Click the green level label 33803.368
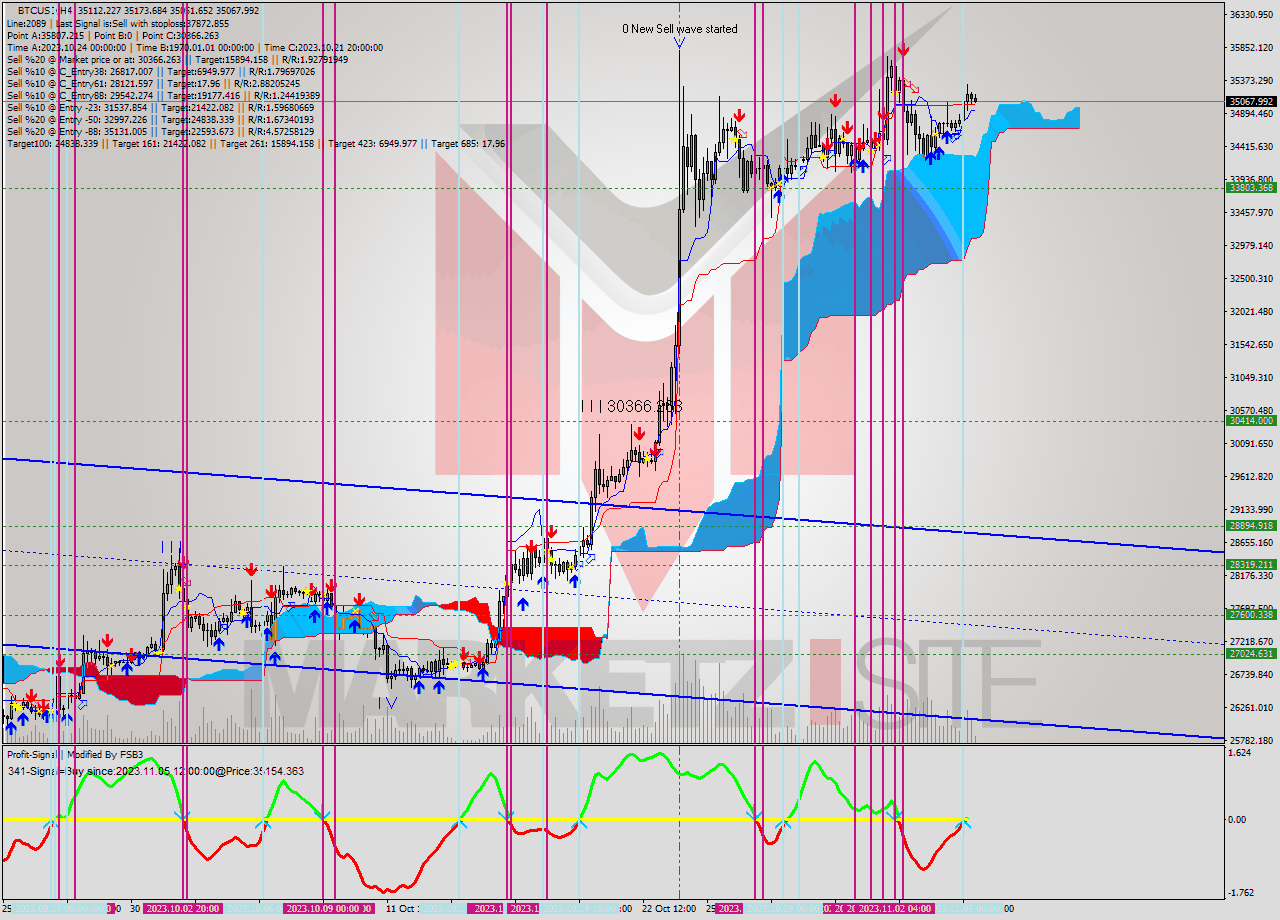This screenshot has height=920, width=1280. pyautogui.click(x=1251, y=187)
